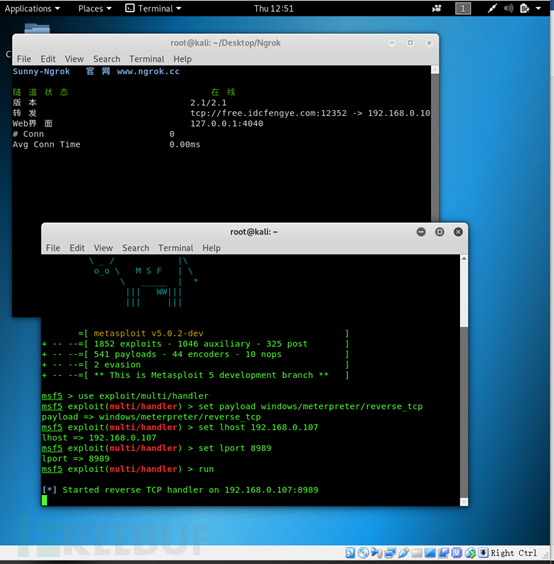The image size is (554, 564).
Task: Click the Ngrok terminal vertical scrollbar
Action: [x=435, y=144]
